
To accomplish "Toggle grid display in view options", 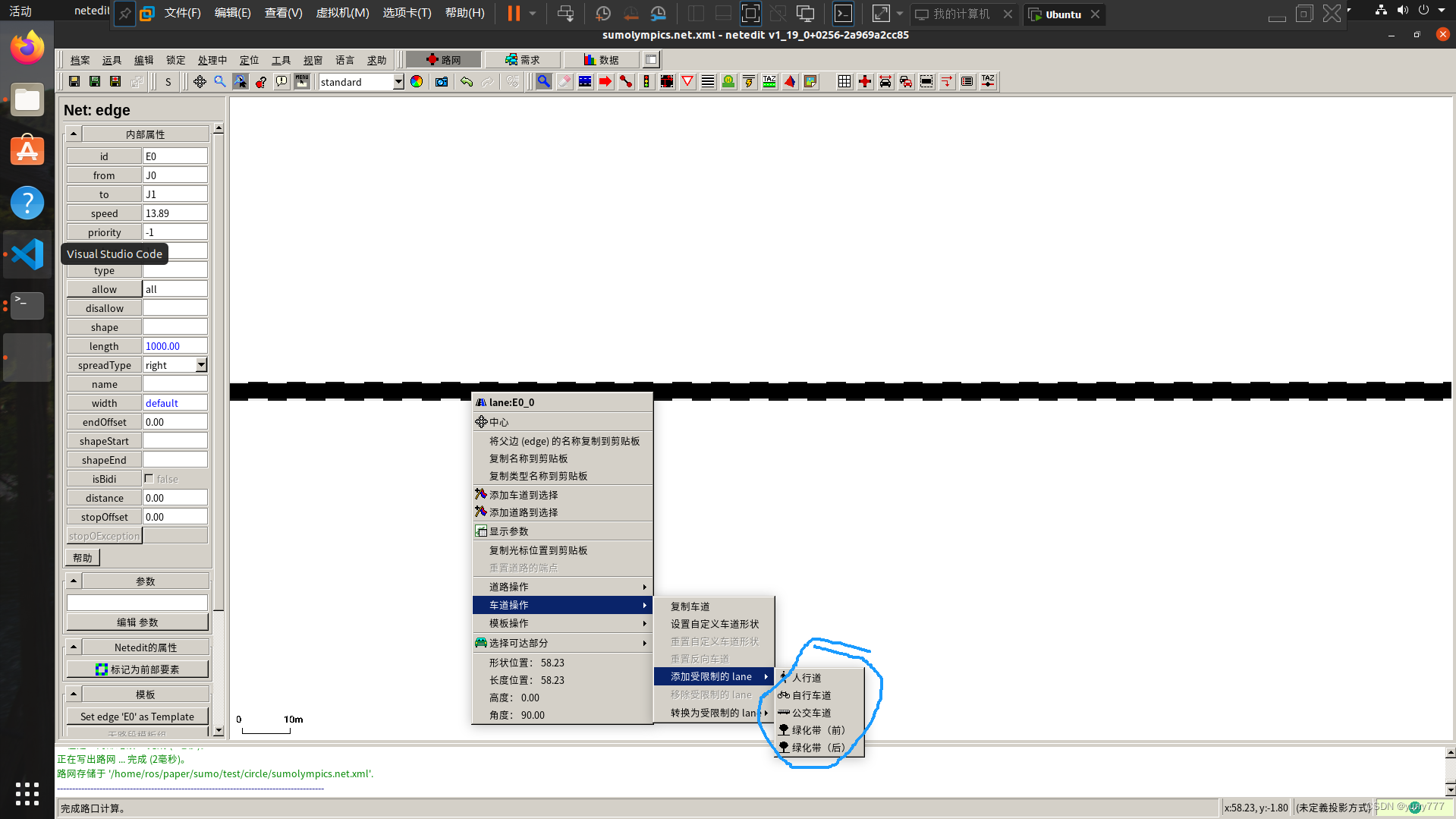I will point(844,82).
